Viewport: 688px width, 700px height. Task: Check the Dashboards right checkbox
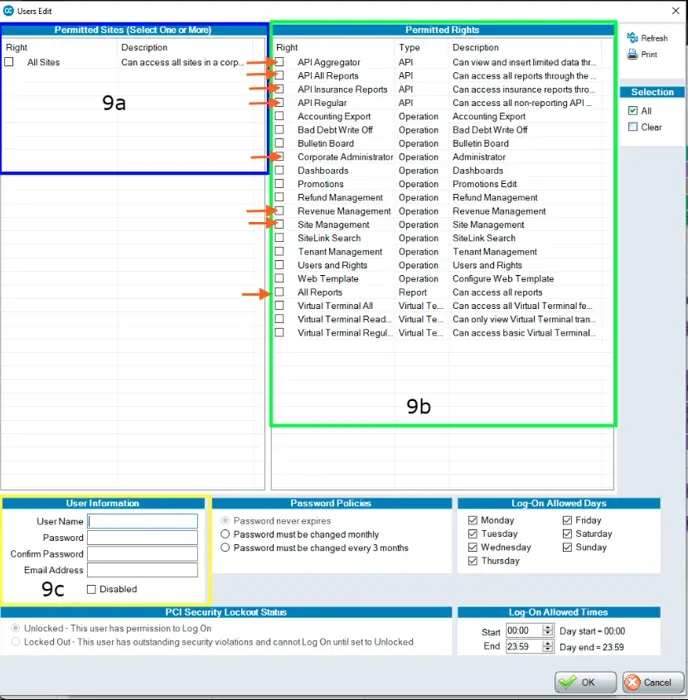(x=279, y=171)
